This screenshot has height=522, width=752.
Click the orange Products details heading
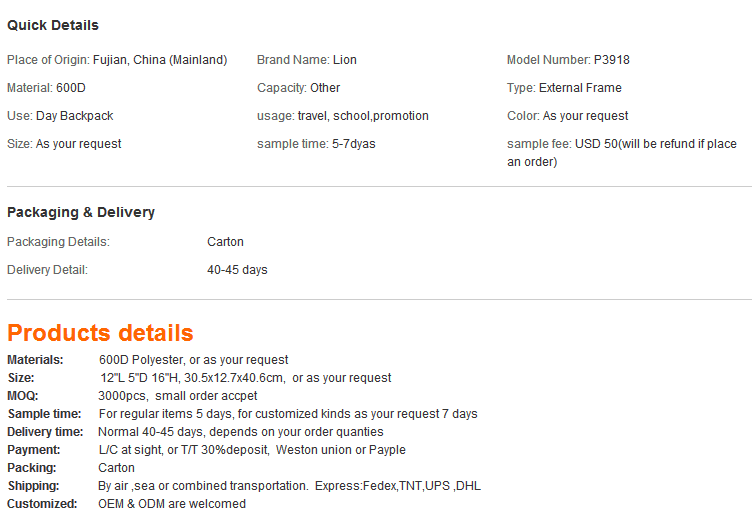pos(100,333)
